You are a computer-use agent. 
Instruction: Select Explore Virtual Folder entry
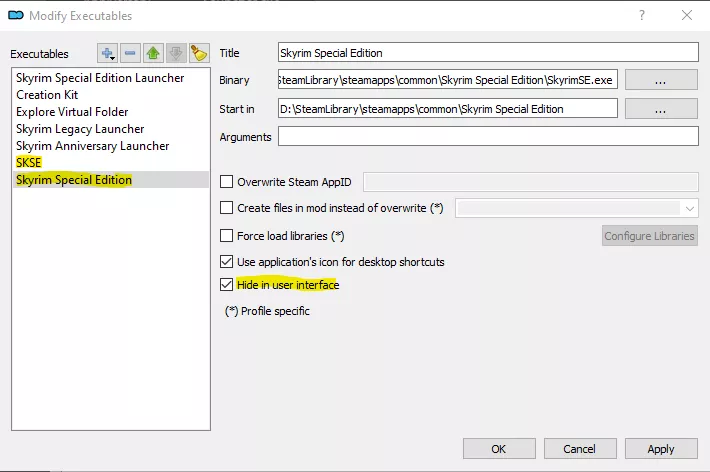click(110, 112)
